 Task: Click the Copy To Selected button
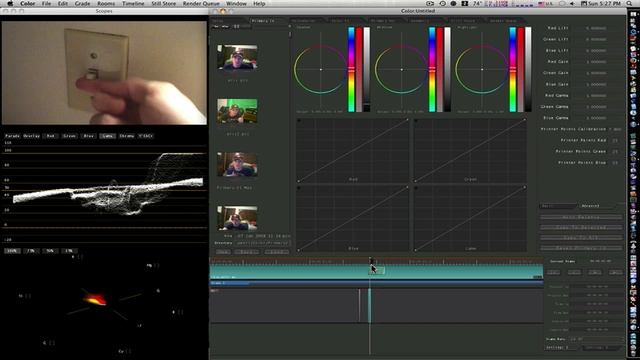point(581,227)
